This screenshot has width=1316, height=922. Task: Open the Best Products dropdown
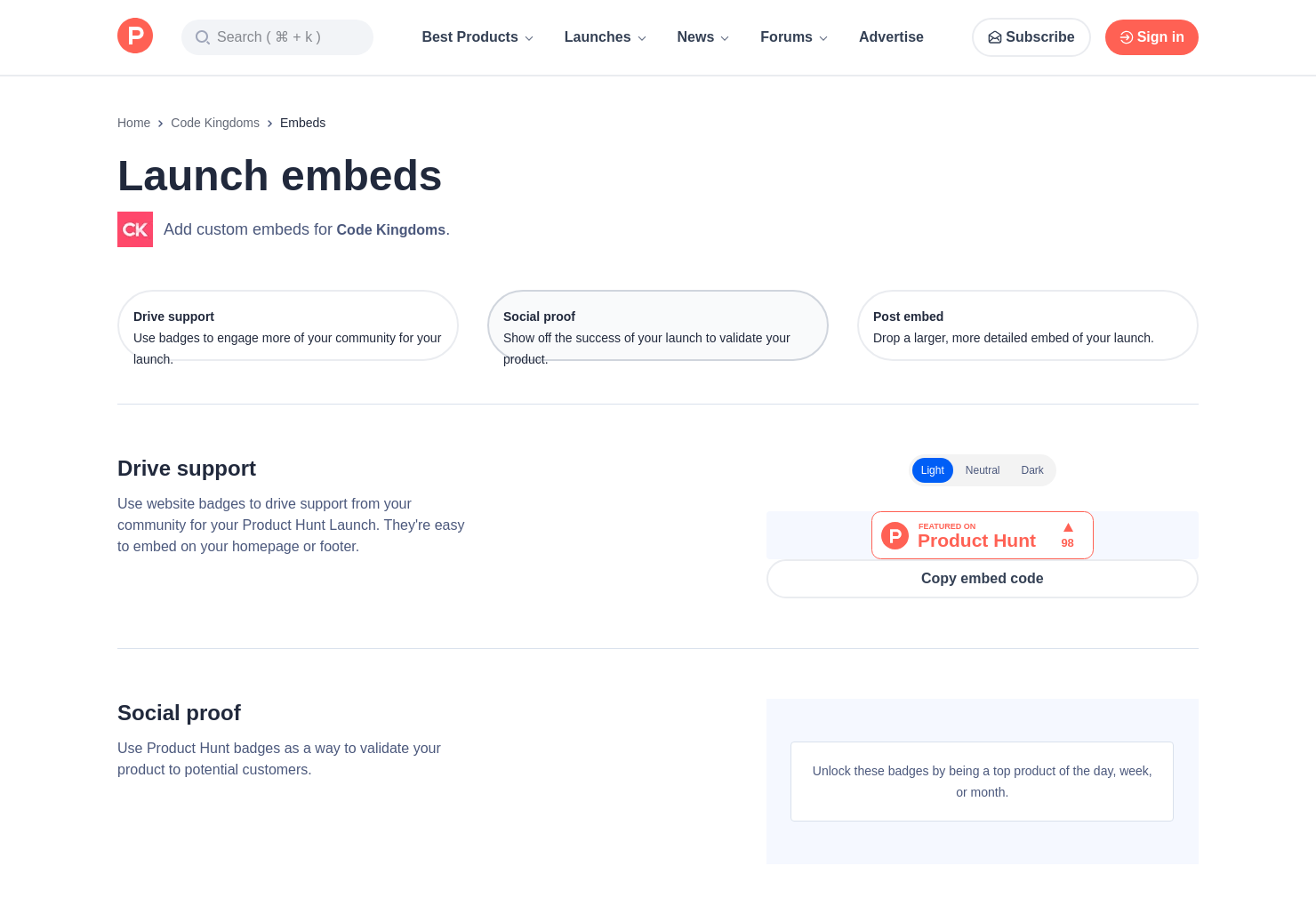477,37
